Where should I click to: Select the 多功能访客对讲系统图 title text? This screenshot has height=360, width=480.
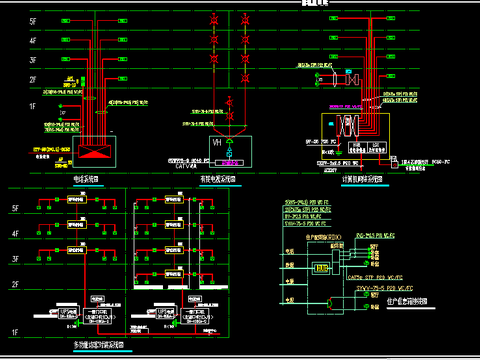tap(99, 345)
